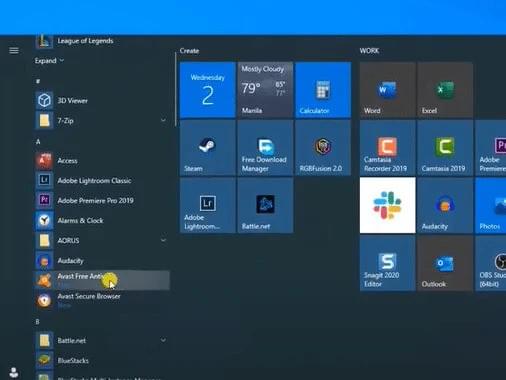Open the Manila weather tile

click(265, 90)
